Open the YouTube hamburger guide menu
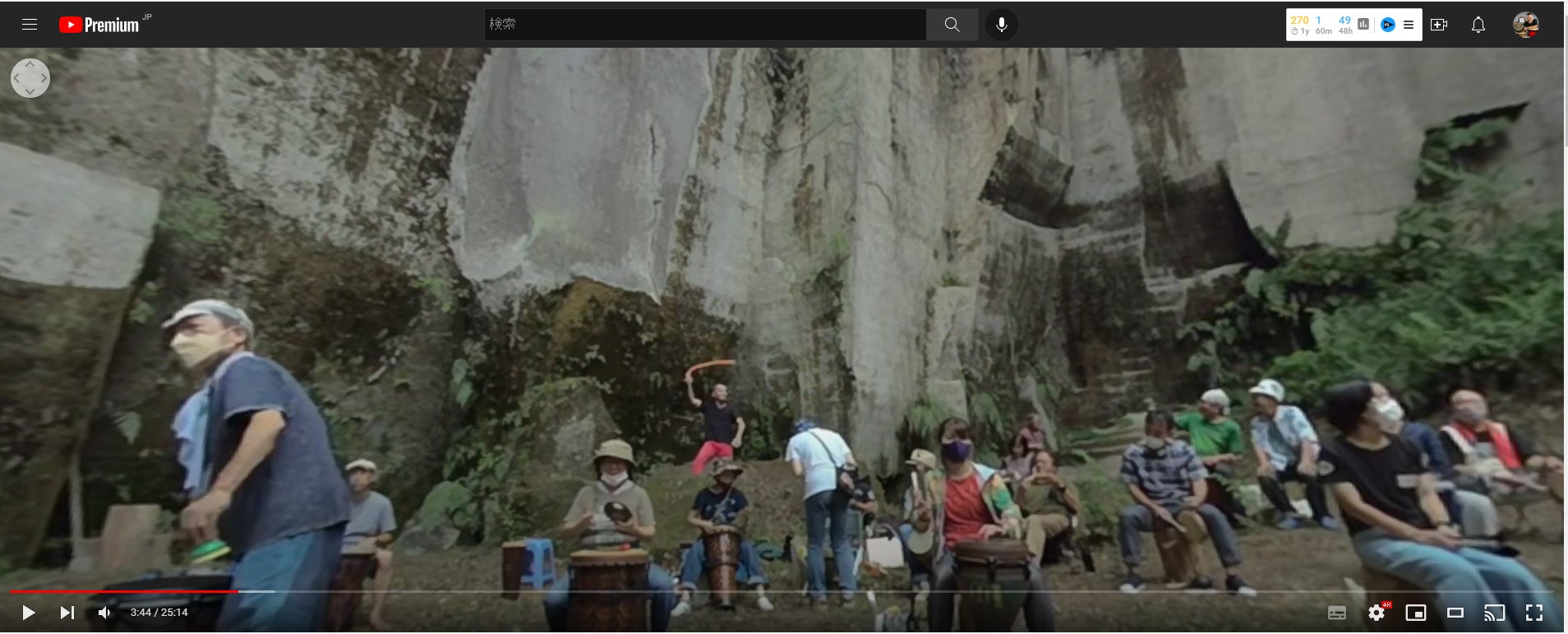 (30, 25)
